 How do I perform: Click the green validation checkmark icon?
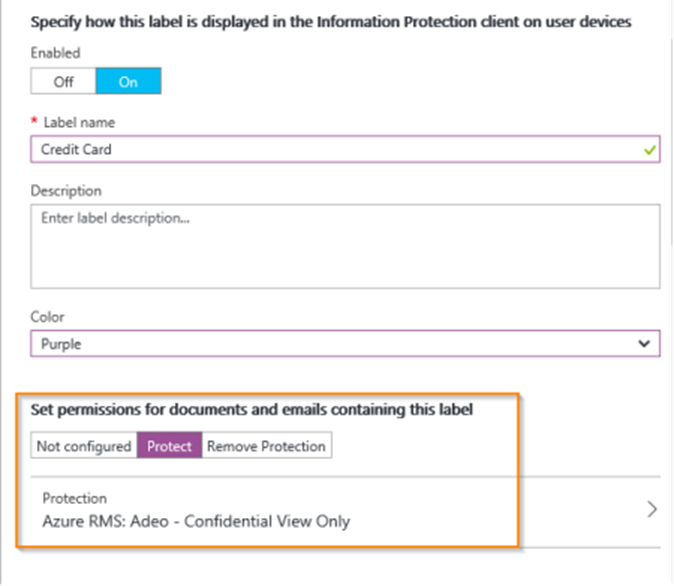point(649,150)
